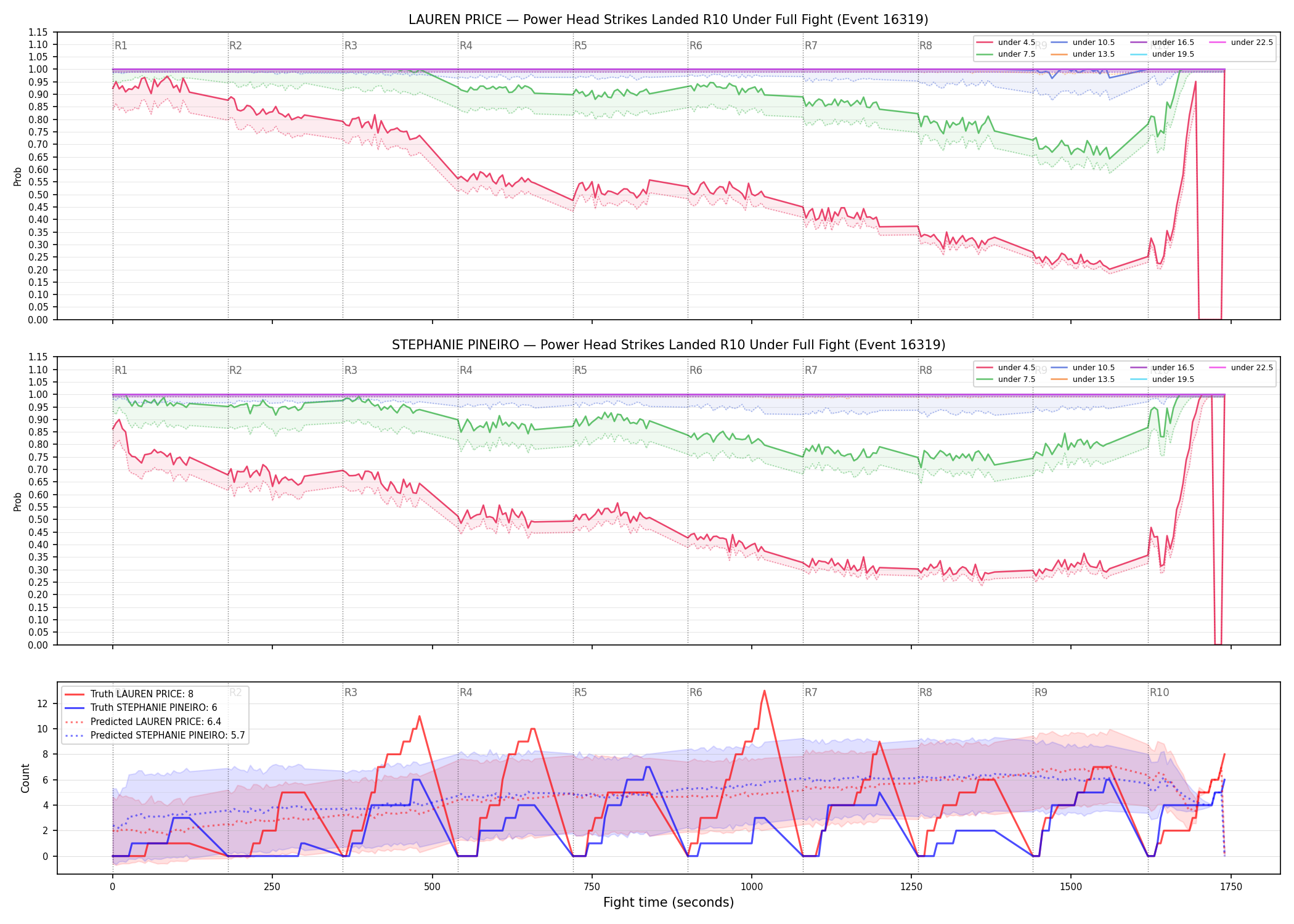The height and width of the screenshot is (924, 1294).
Task: Click the R8 label in Lauren Price chart
Action: point(926,46)
